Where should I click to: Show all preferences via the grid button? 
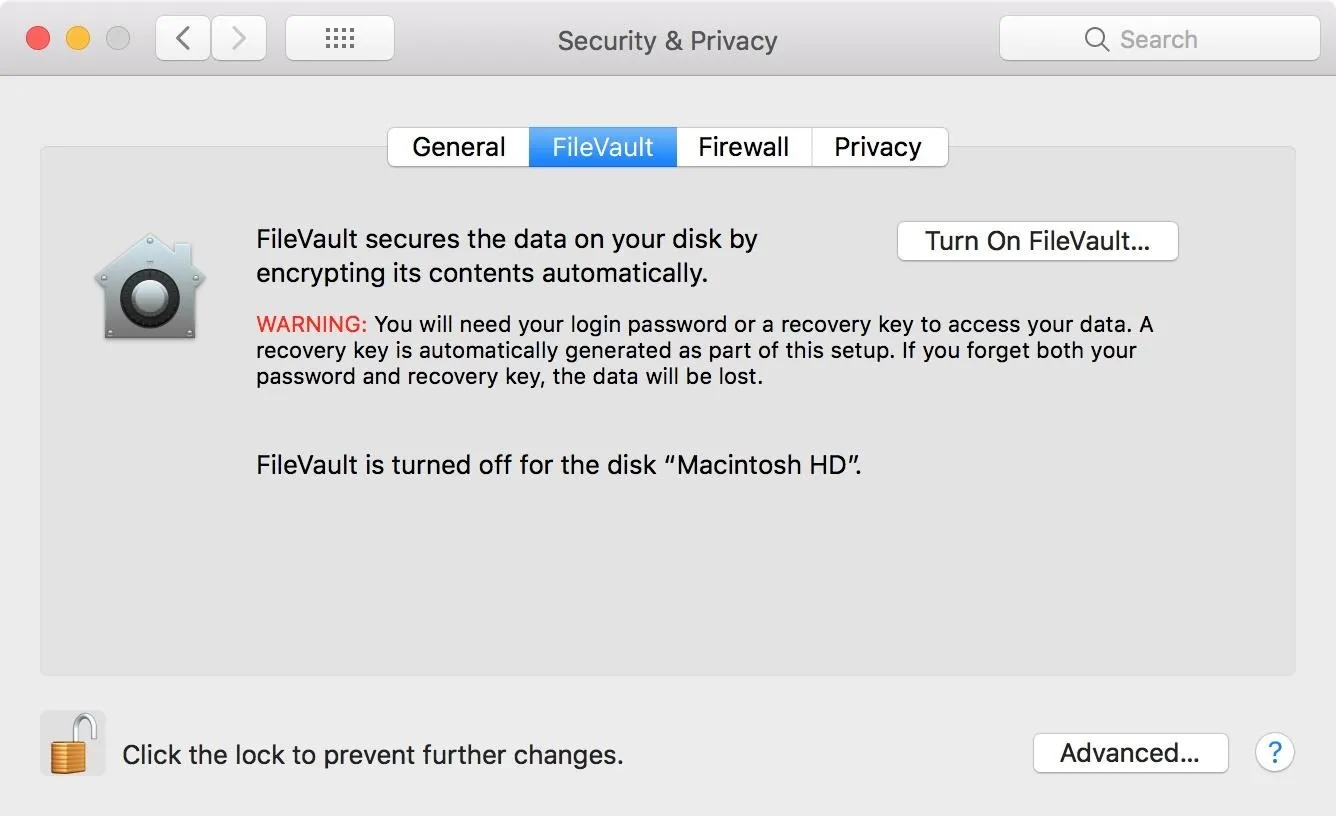pyautogui.click(x=340, y=39)
